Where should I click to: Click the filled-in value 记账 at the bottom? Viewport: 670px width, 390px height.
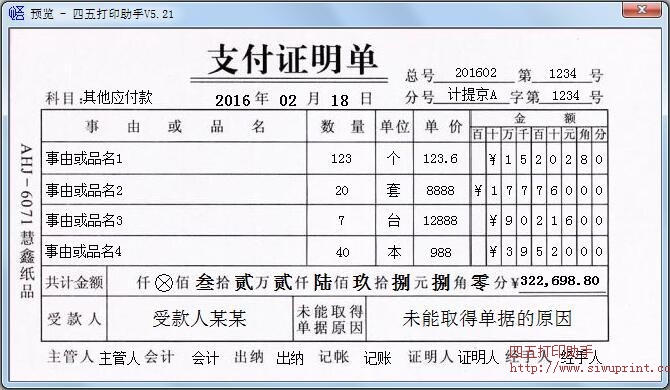coord(378,358)
